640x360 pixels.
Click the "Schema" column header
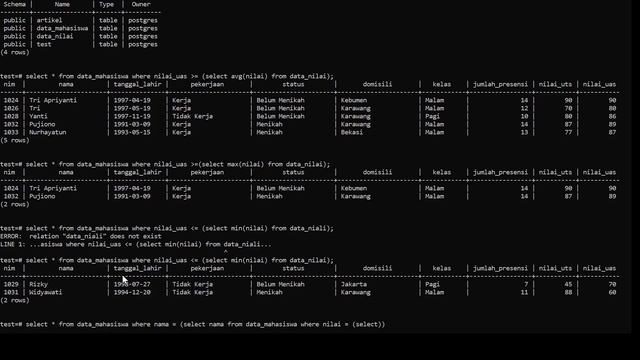pos(15,4)
